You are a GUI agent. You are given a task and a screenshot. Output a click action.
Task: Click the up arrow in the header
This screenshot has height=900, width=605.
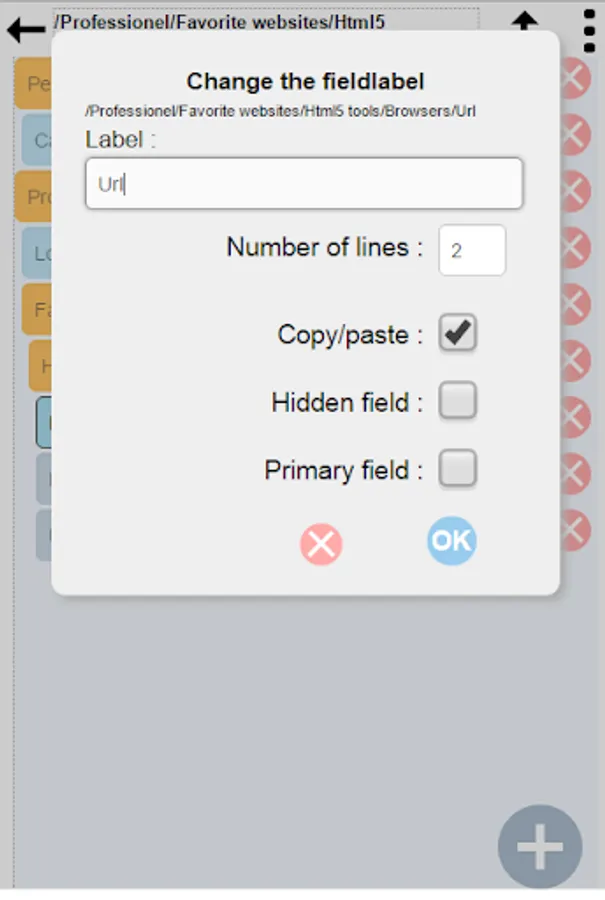524,20
